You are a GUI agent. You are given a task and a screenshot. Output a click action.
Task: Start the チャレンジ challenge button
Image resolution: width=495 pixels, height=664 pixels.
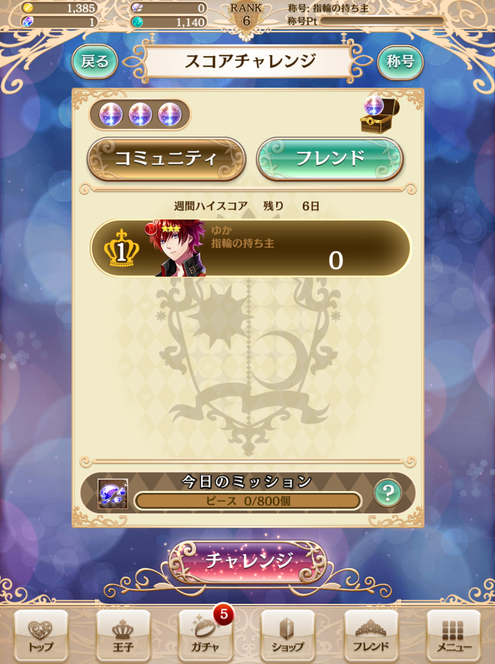248,562
